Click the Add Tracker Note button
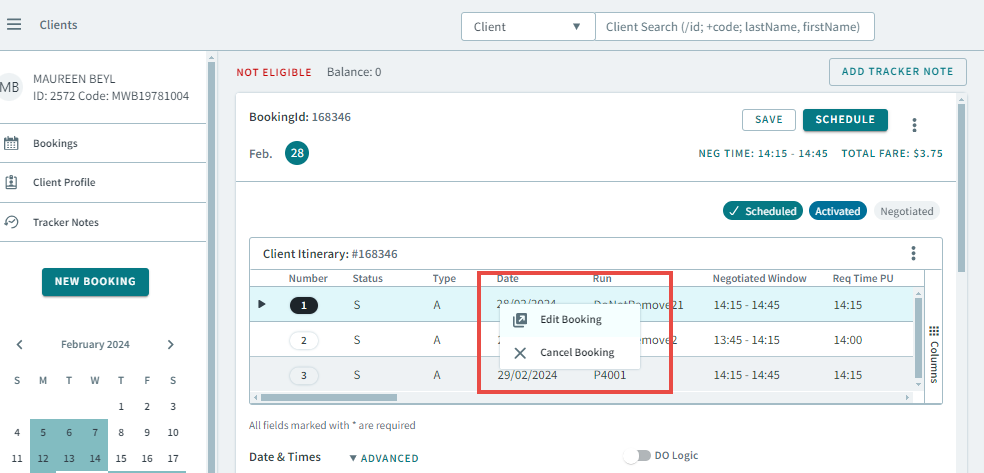 pos(897,72)
